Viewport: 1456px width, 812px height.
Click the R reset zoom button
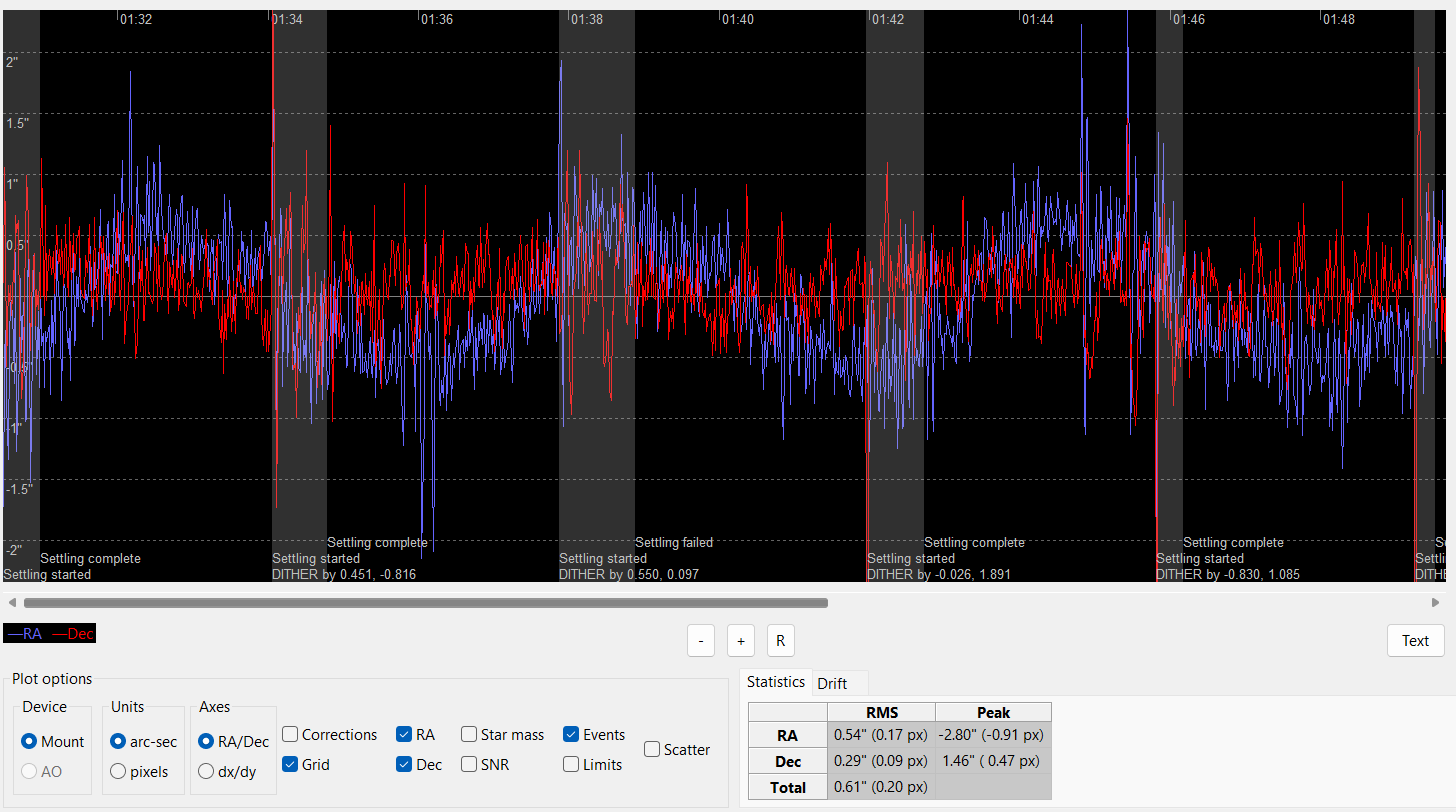coord(781,640)
